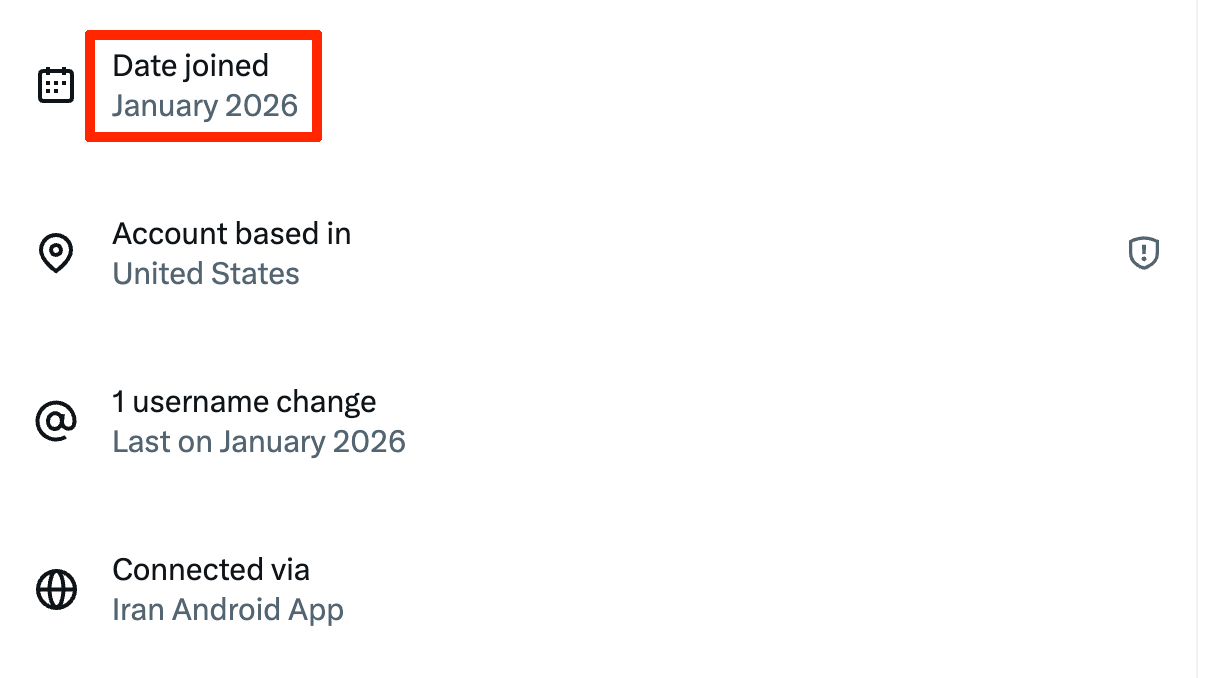Click the calendar icon beside Date joined
The height and width of the screenshot is (678, 1210).
coord(56,85)
